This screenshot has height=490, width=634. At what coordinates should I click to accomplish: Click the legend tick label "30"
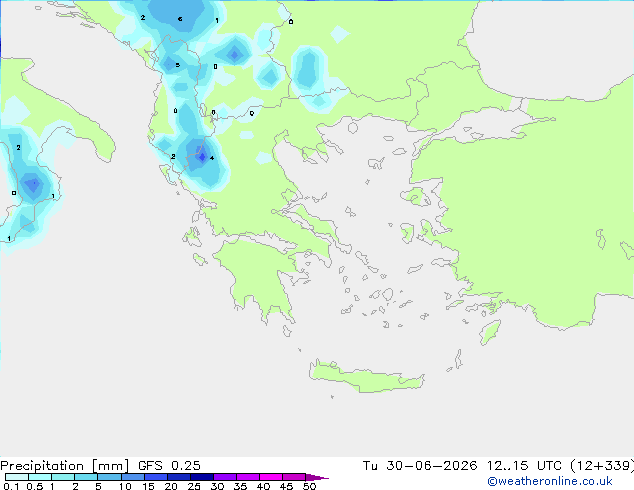(217, 486)
